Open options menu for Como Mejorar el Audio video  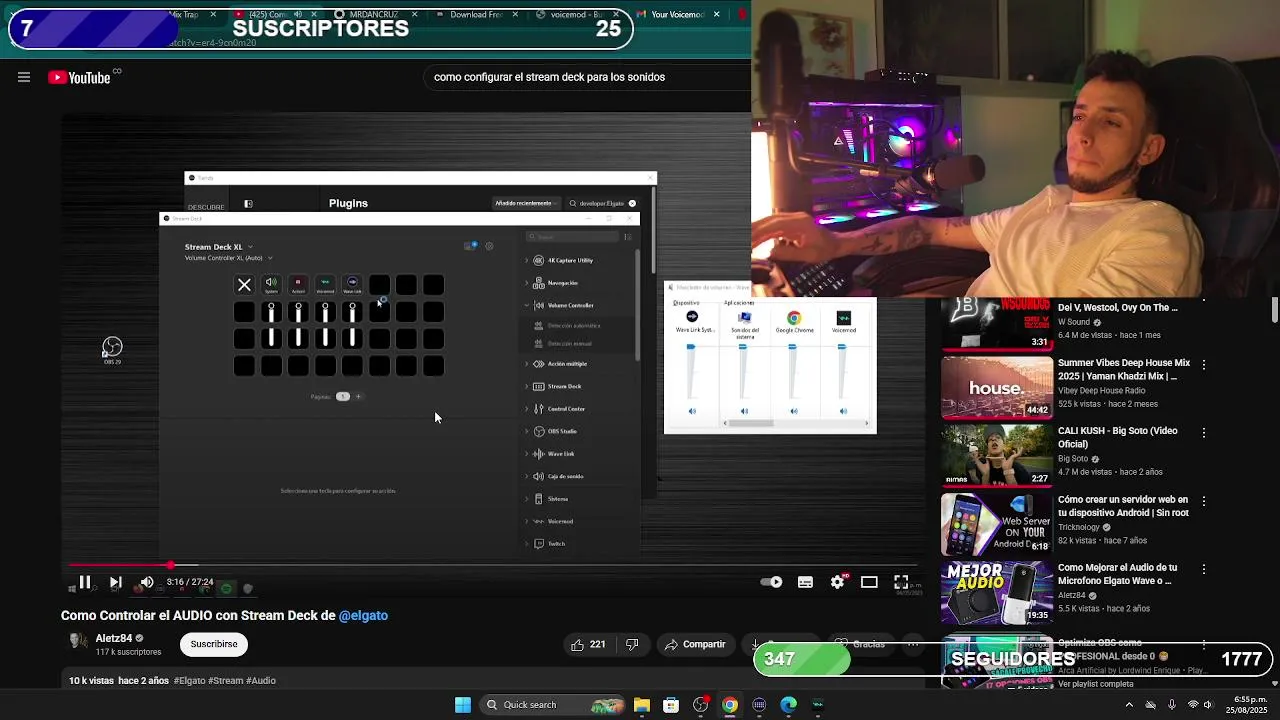(1204, 569)
